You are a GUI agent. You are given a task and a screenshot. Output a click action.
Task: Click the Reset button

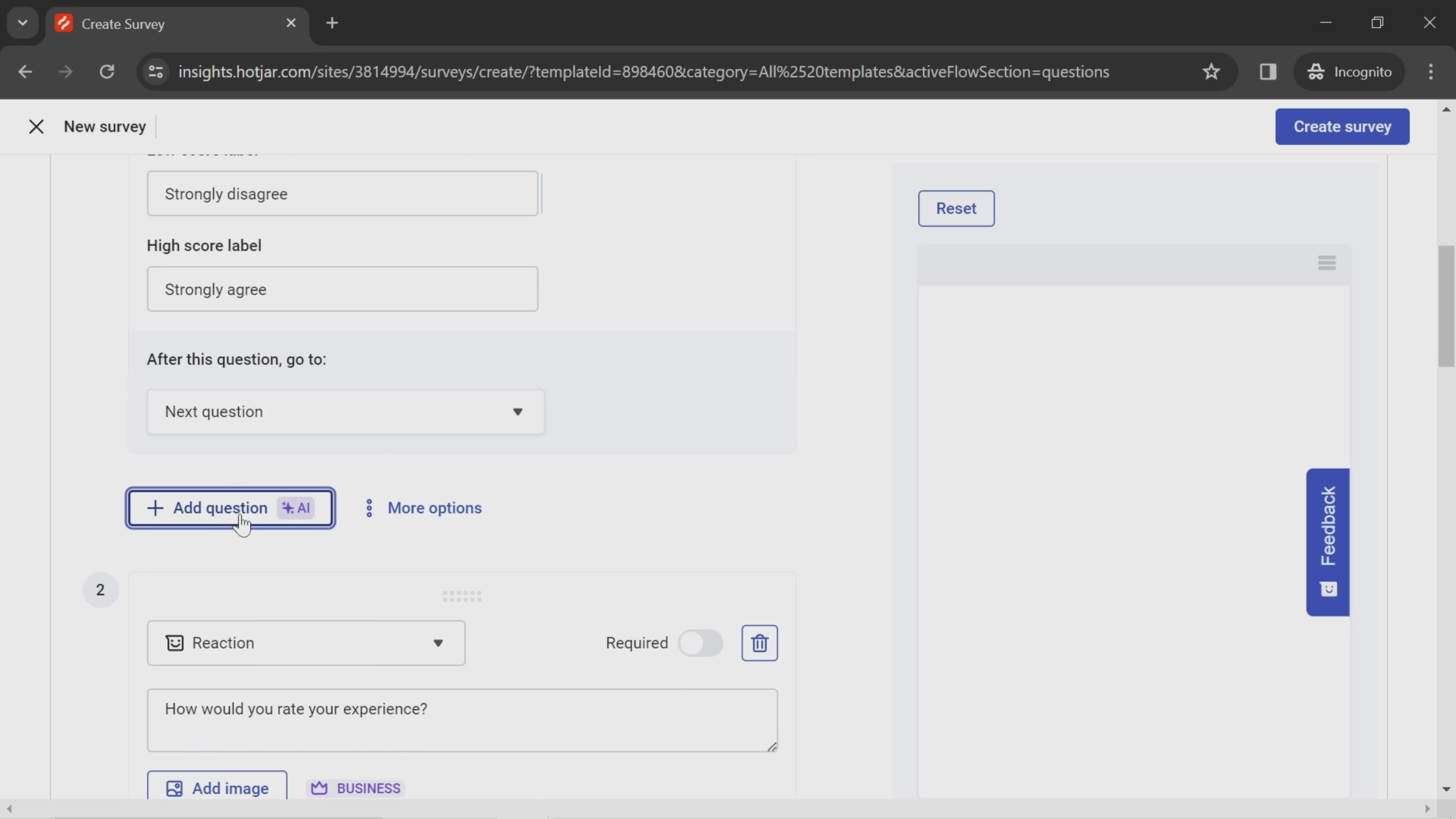pyautogui.click(x=956, y=208)
